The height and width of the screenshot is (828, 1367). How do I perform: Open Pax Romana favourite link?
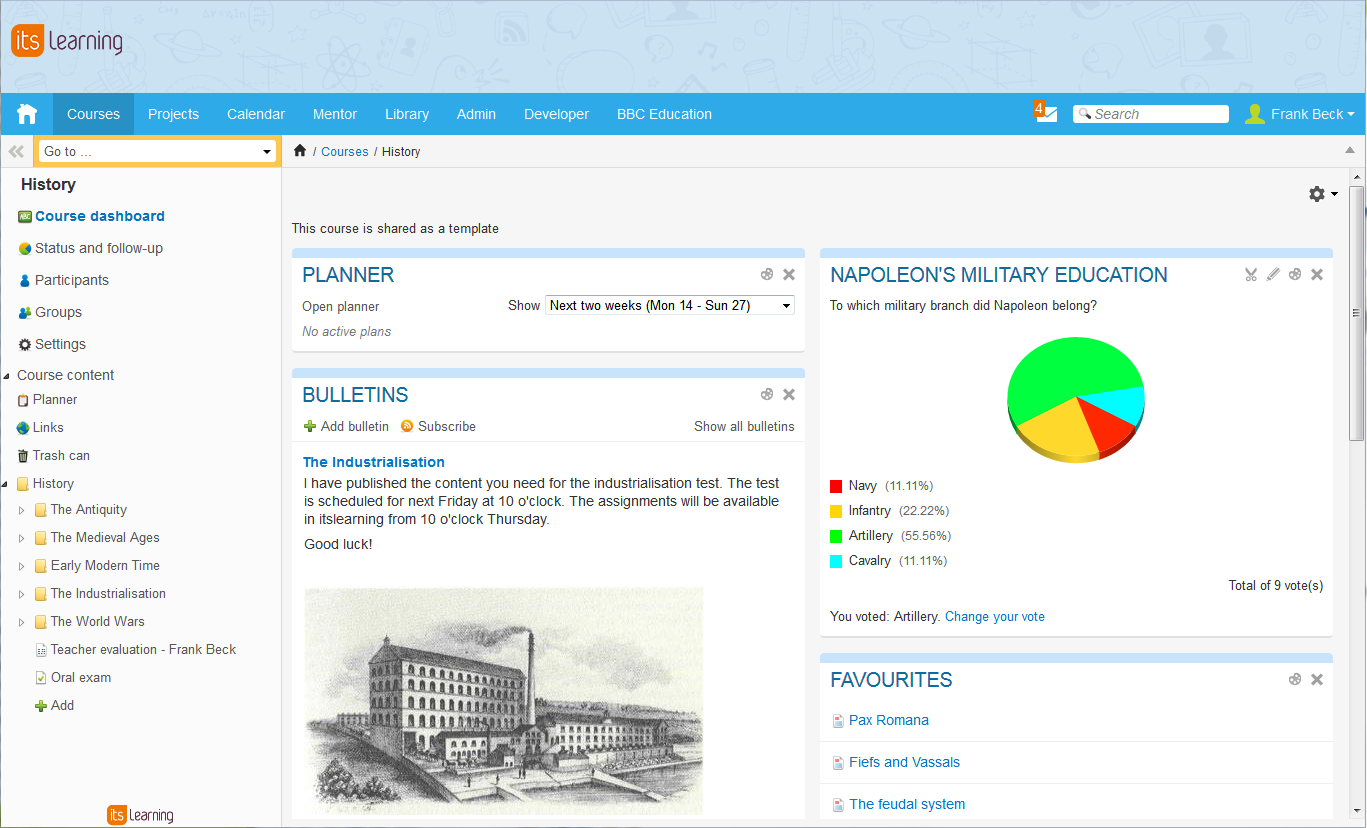point(888,720)
